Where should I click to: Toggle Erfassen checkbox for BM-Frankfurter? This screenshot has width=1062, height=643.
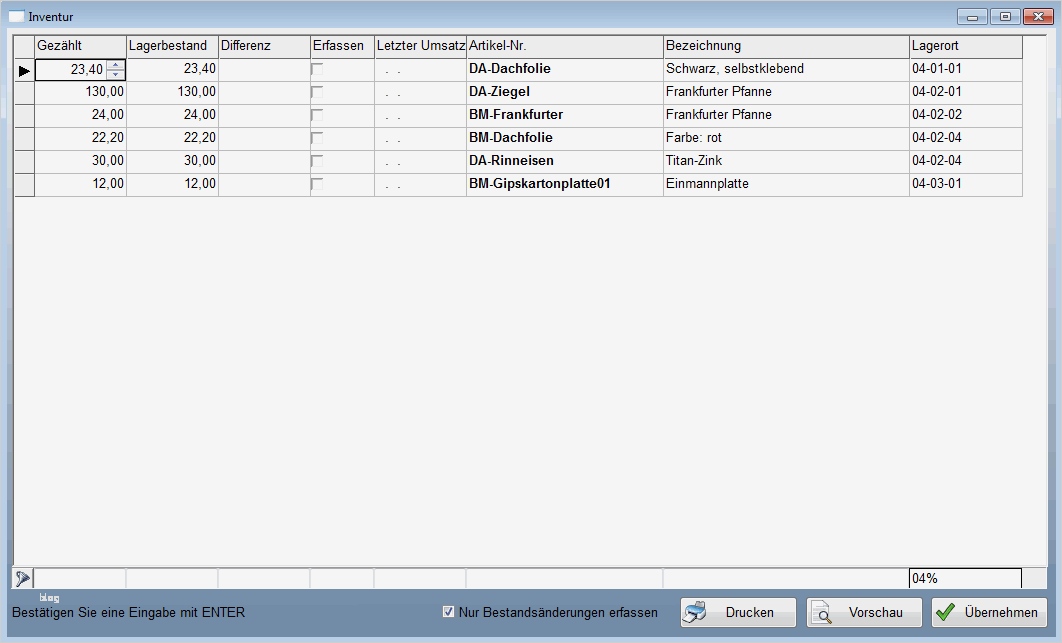click(317, 115)
